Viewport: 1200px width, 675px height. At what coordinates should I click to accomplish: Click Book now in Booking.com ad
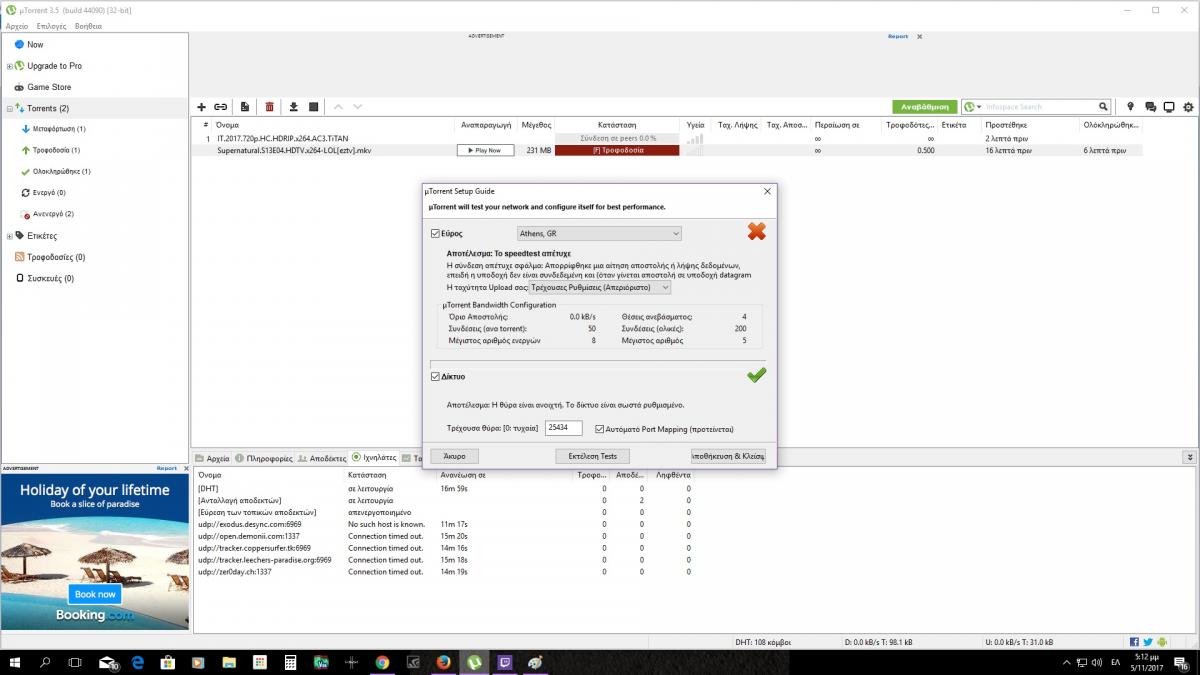click(x=95, y=594)
